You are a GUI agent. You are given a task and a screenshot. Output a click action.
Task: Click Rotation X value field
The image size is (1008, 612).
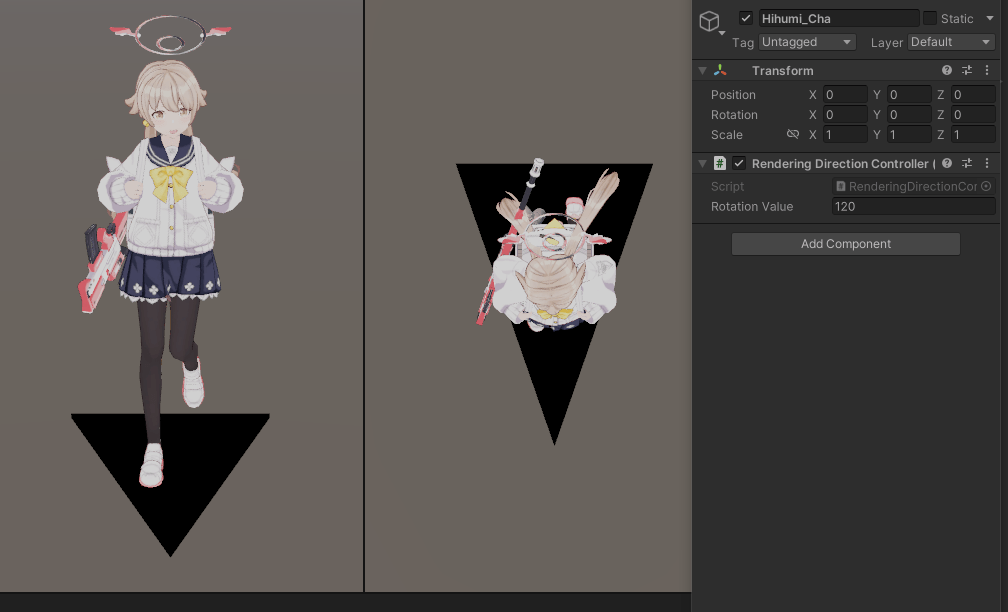pos(845,114)
